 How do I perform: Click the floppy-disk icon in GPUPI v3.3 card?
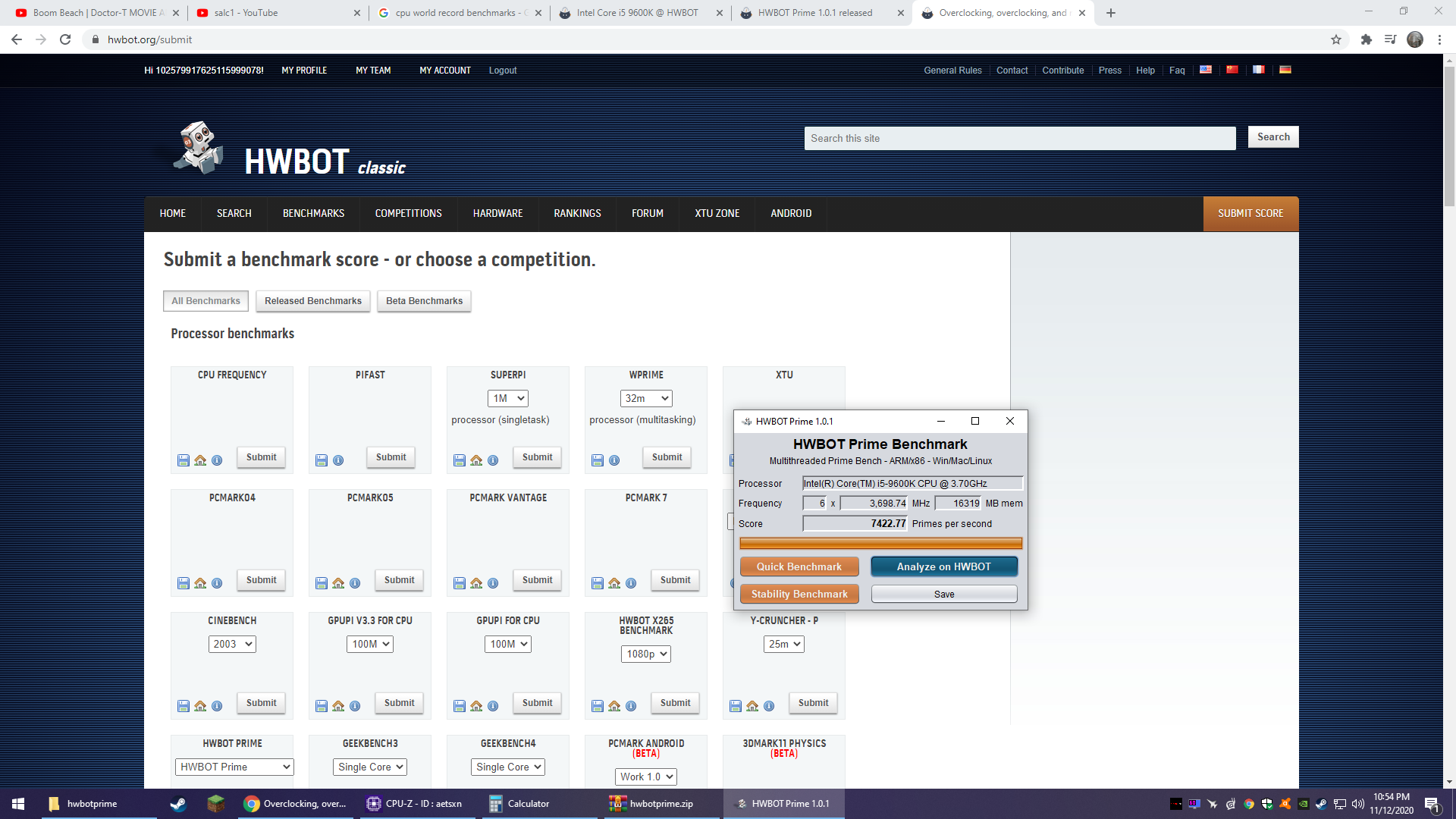click(322, 706)
